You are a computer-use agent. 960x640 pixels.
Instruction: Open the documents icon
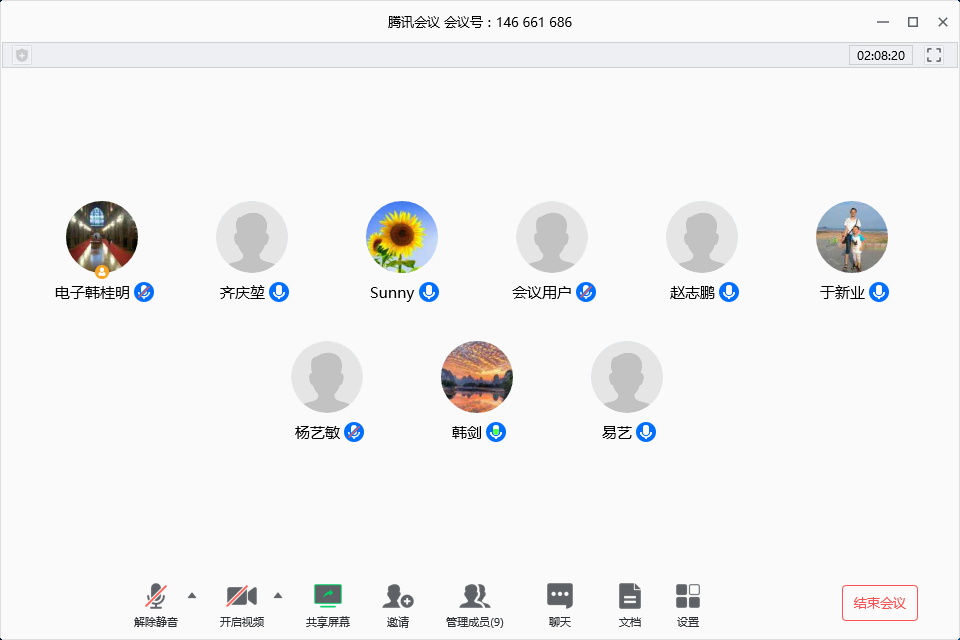(x=629, y=597)
